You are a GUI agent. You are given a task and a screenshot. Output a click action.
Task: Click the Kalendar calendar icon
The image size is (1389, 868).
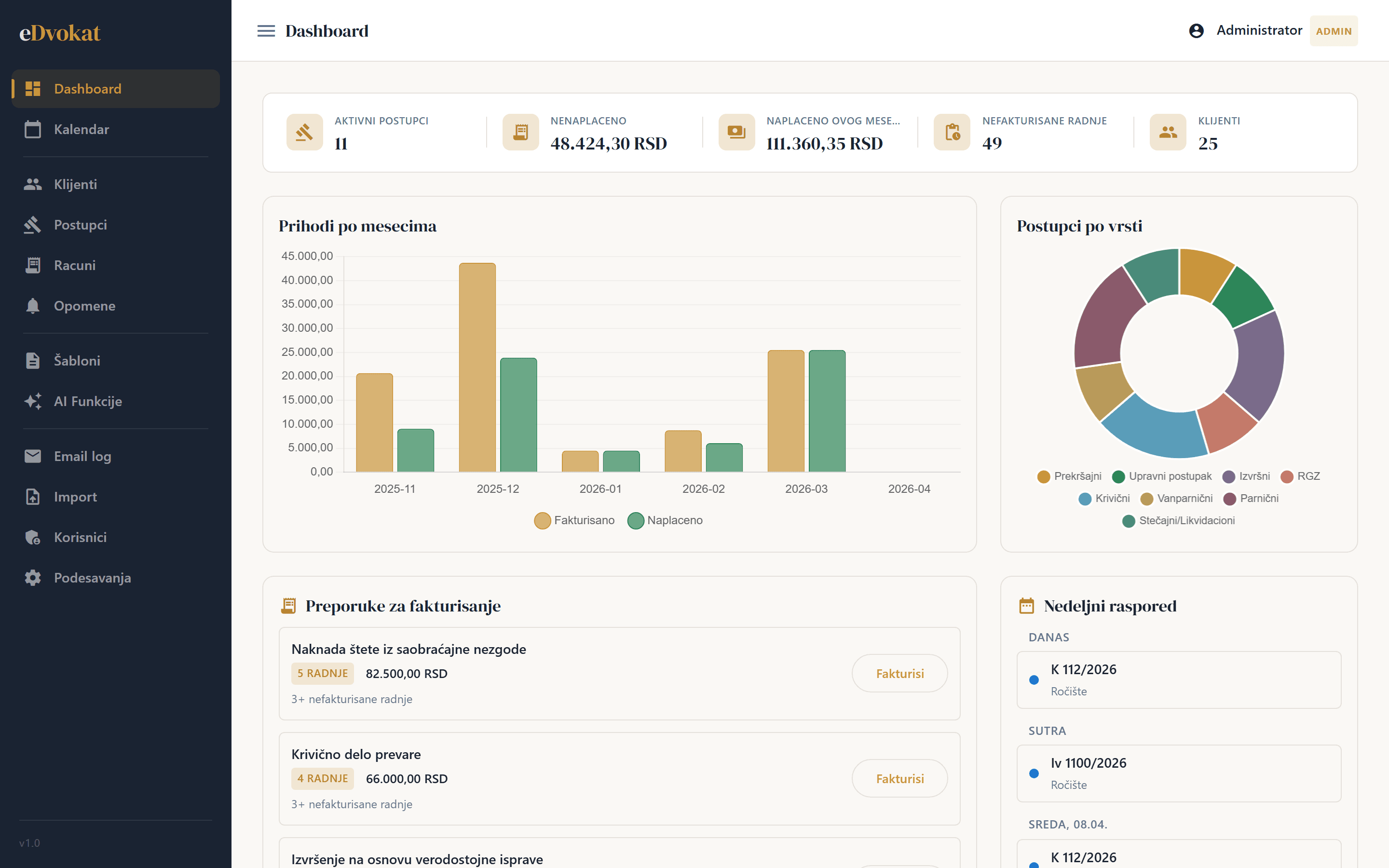click(33, 129)
